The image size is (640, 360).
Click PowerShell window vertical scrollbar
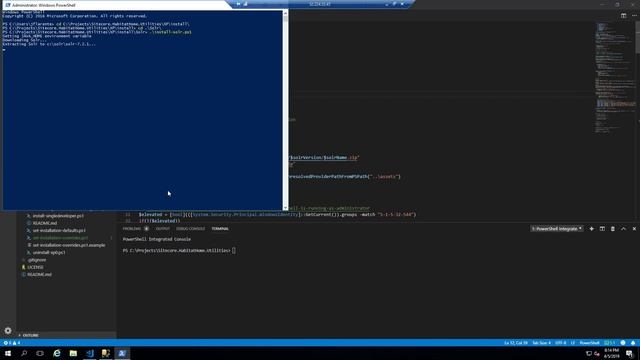pyautogui.click(x=285, y=110)
